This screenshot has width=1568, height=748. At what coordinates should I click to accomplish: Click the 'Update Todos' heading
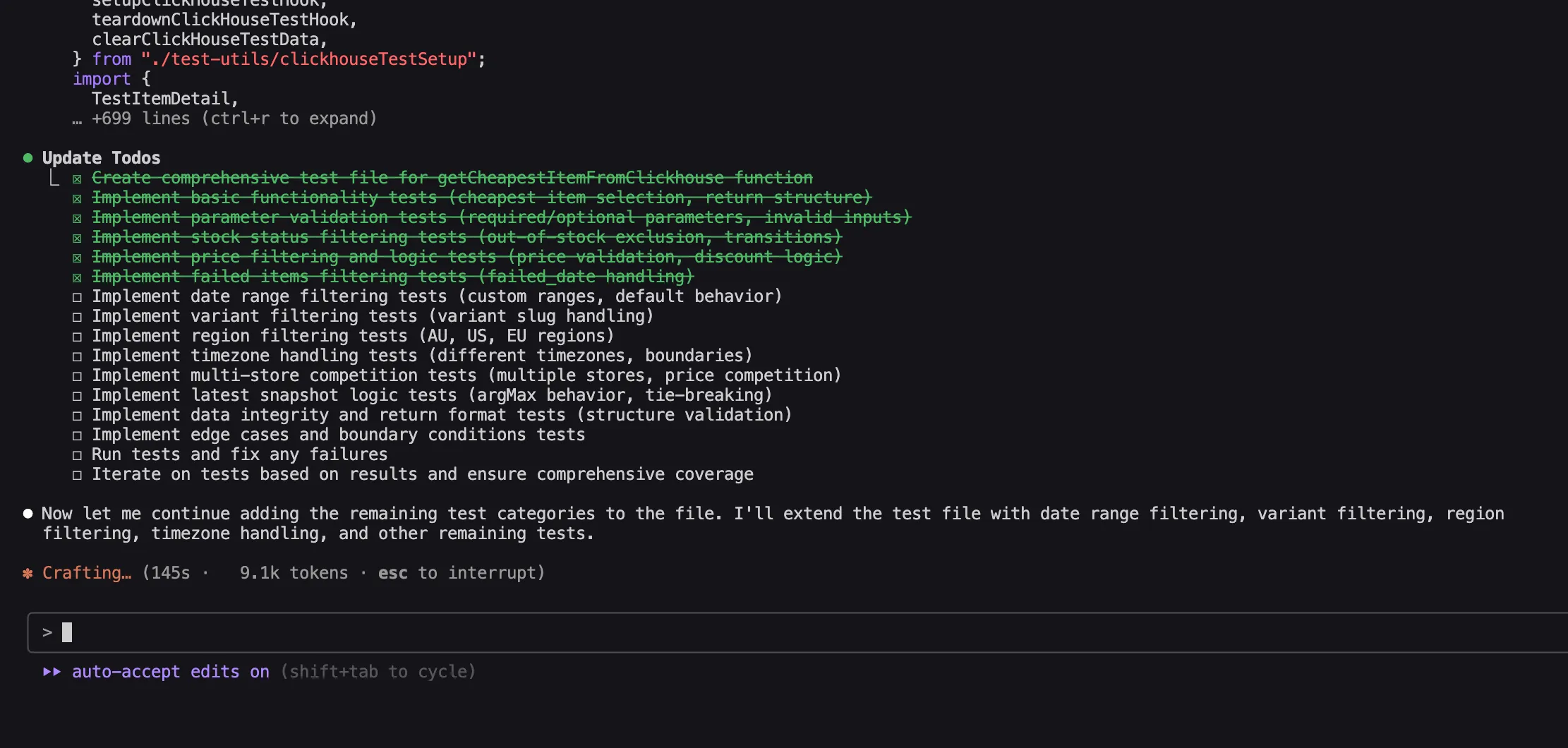tap(101, 158)
